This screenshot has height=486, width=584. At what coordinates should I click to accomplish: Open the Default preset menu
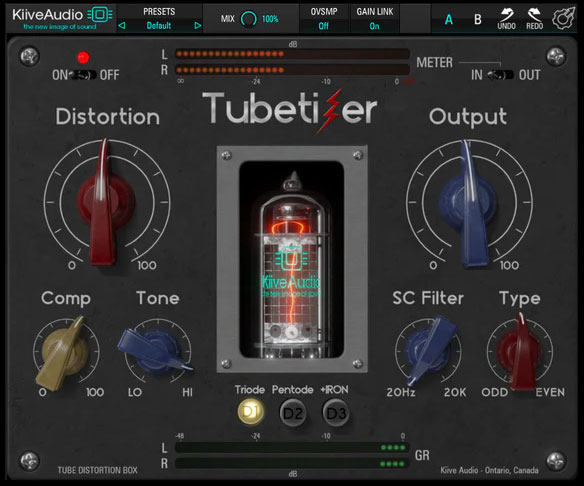159,26
